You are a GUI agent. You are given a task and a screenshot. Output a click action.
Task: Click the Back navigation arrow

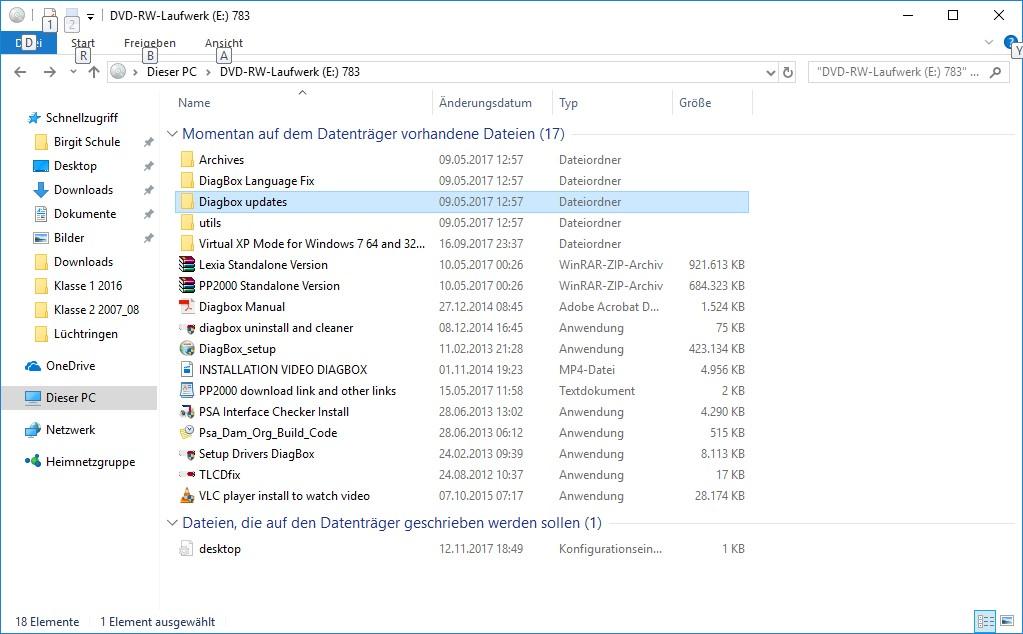(x=20, y=72)
